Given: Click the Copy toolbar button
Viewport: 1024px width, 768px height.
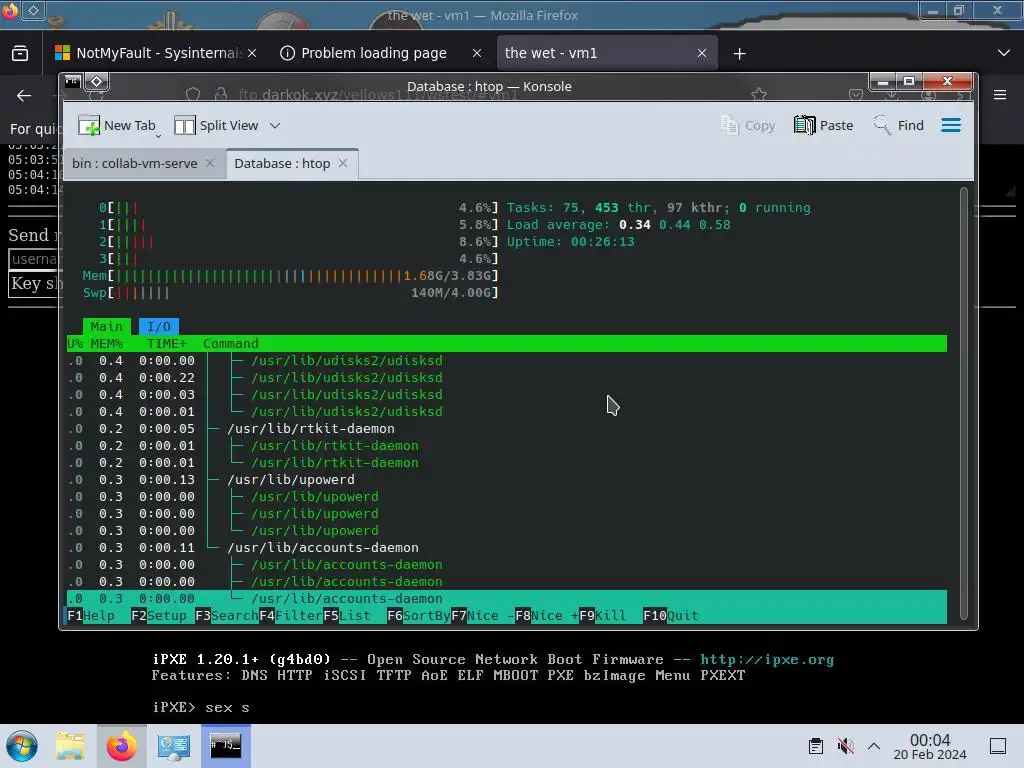Looking at the screenshot, I should click(748, 125).
